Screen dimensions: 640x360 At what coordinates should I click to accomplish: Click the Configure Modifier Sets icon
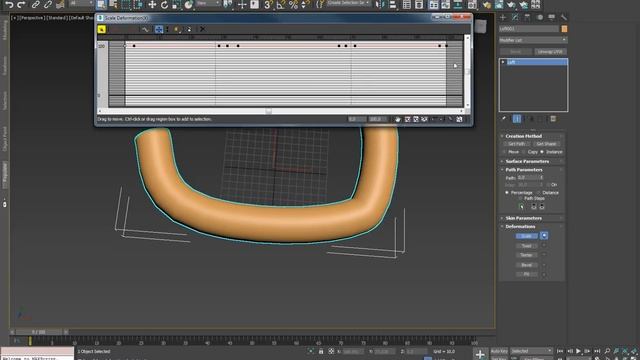pos(553,119)
